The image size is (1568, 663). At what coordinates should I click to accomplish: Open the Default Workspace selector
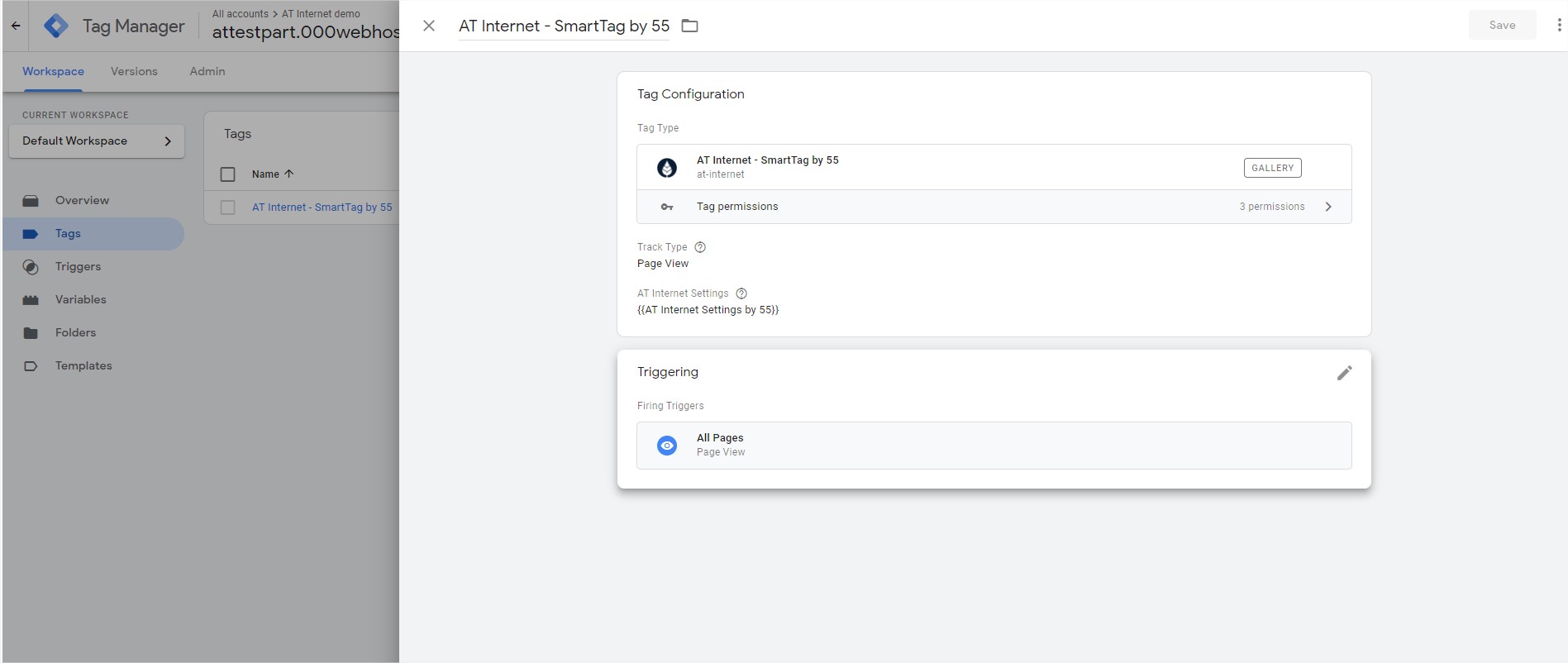coord(97,141)
